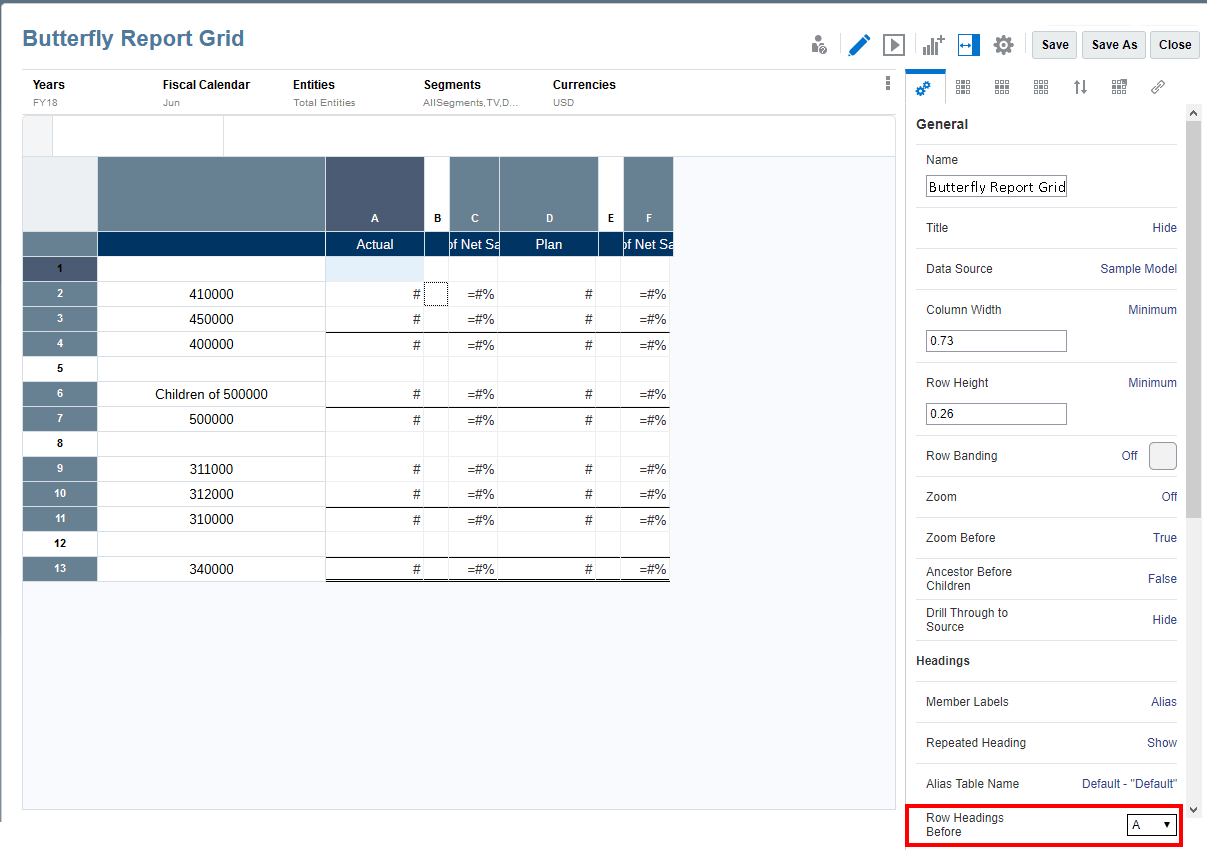Click the blue pencil edit icon

[859, 45]
